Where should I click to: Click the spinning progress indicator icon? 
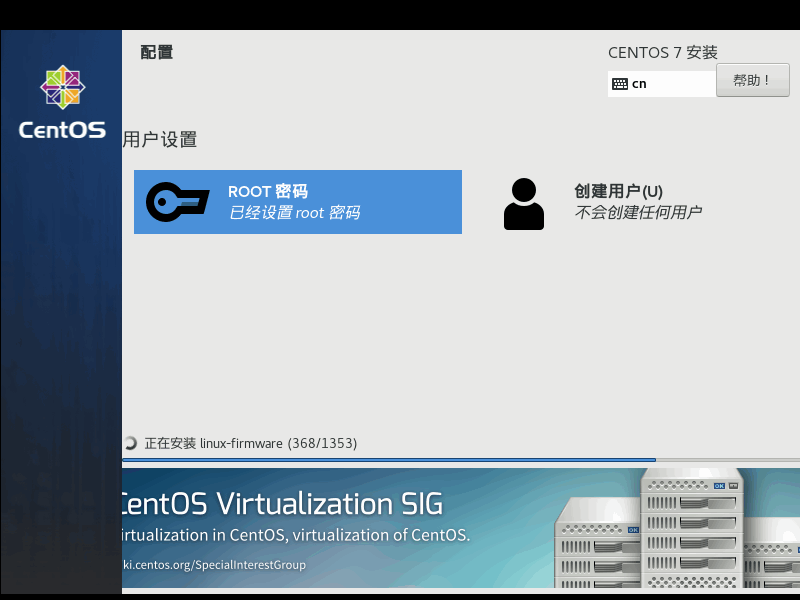click(130, 443)
